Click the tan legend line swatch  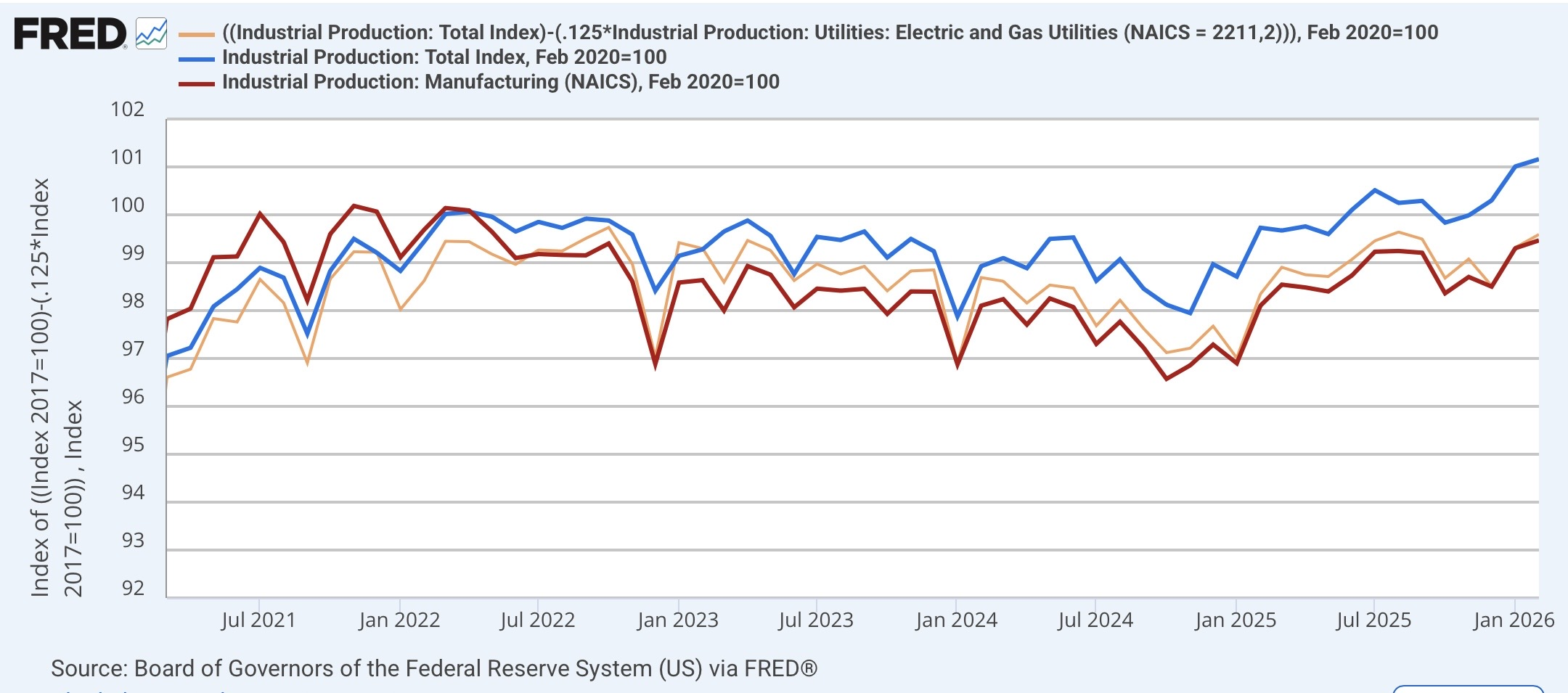(197, 34)
